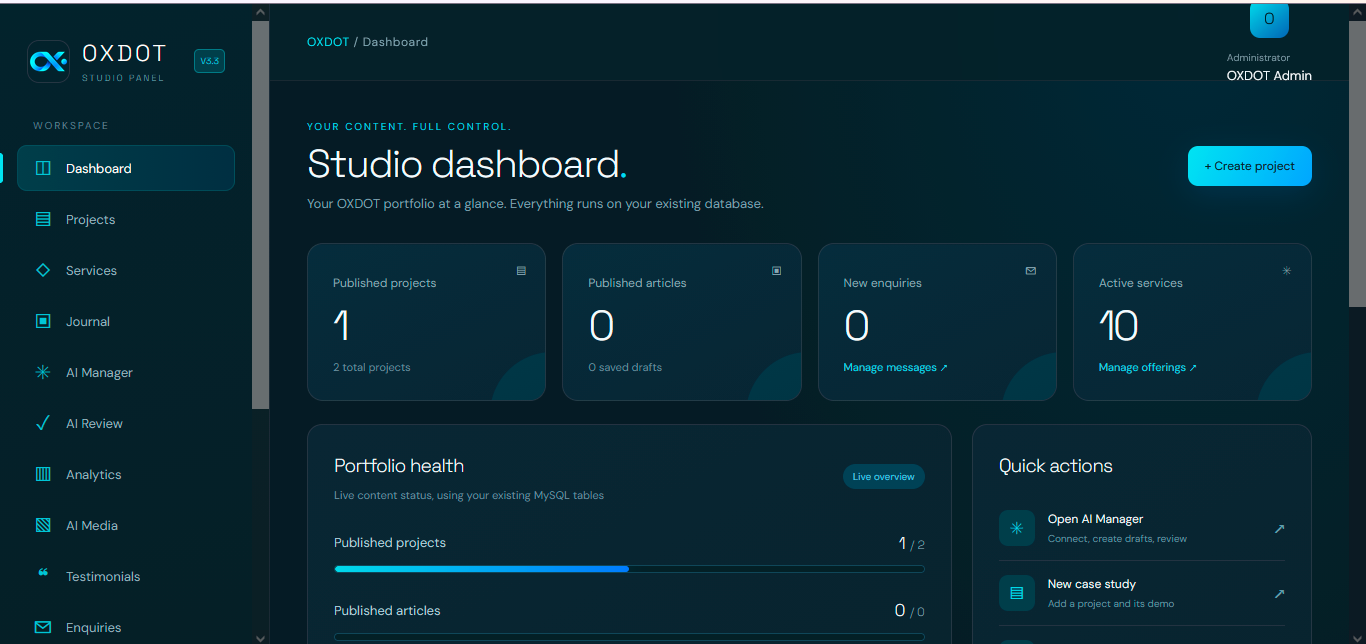Open the Analytics page
The width and height of the screenshot is (1366, 644).
pos(126,474)
